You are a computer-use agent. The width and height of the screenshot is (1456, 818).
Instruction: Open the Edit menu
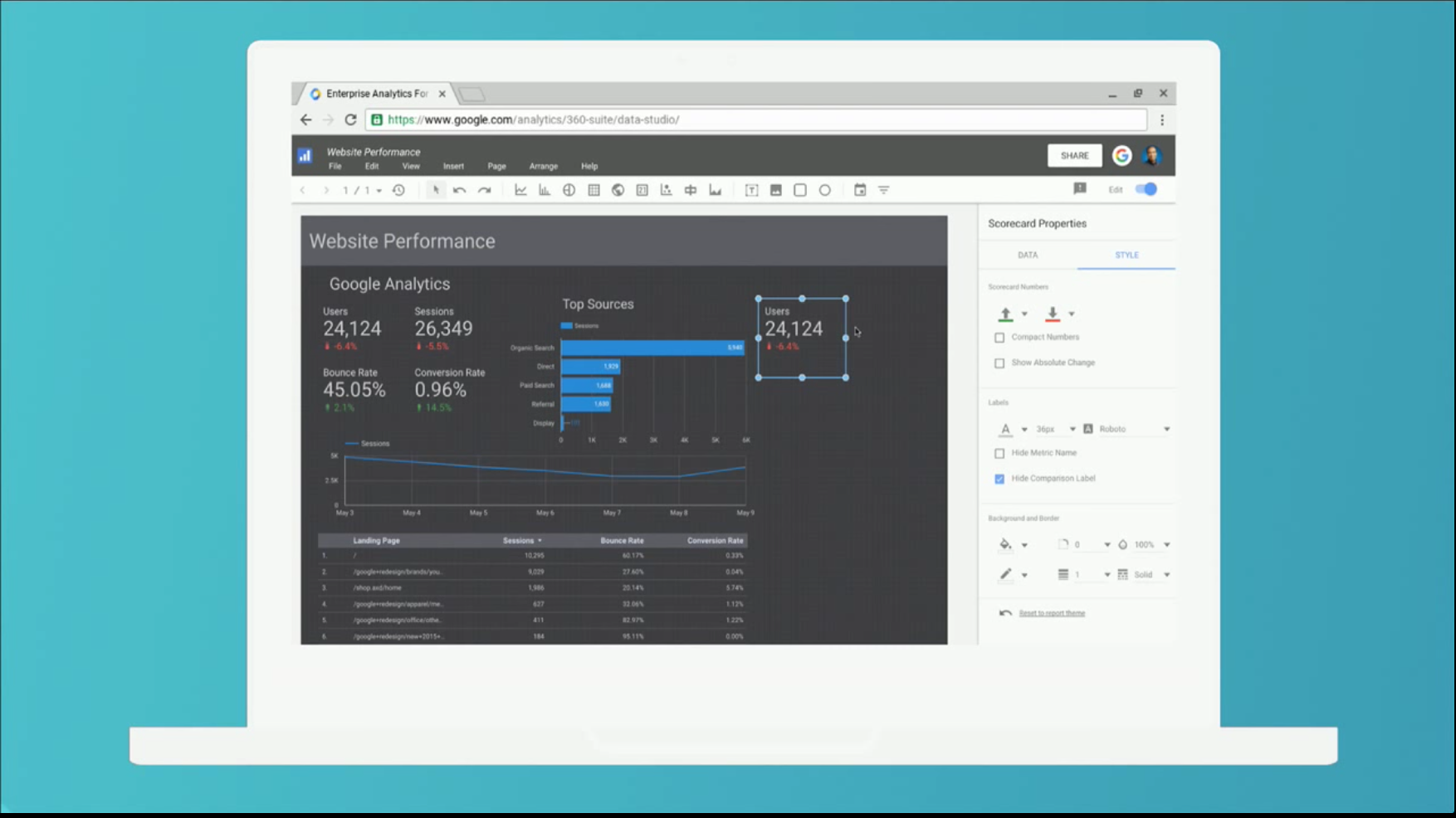(372, 166)
